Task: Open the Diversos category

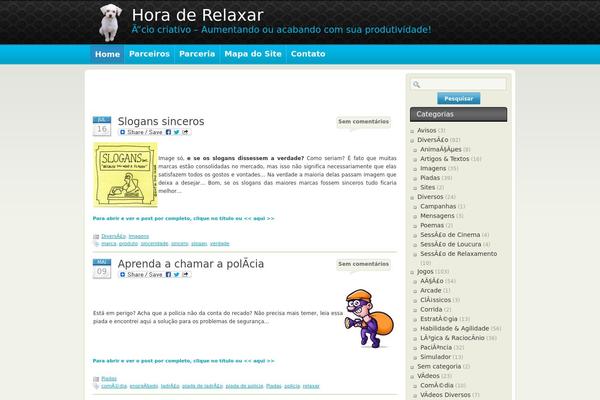Action: click(430, 197)
